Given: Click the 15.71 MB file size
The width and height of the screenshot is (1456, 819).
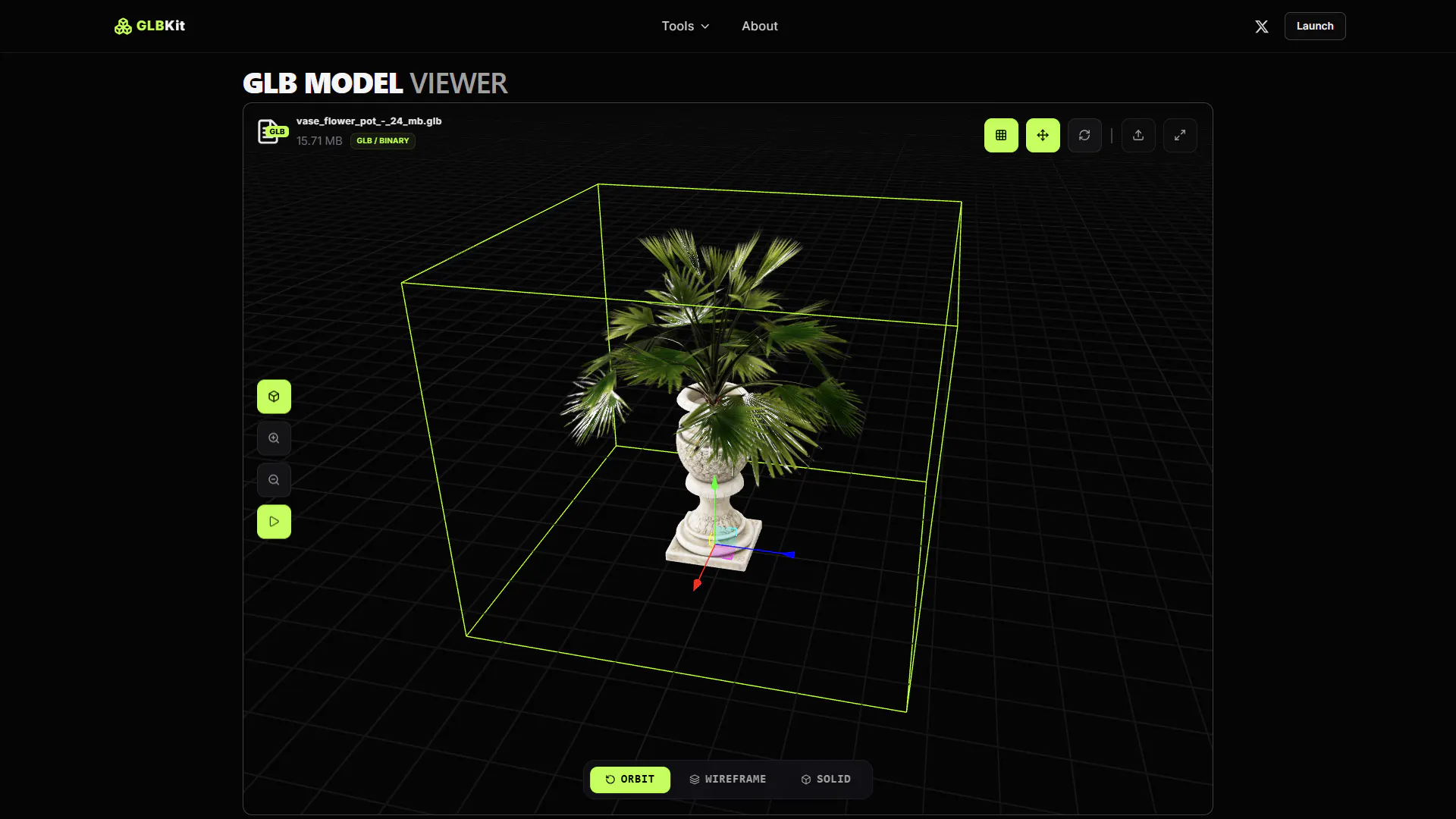Looking at the screenshot, I should pyautogui.click(x=319, y=141).
